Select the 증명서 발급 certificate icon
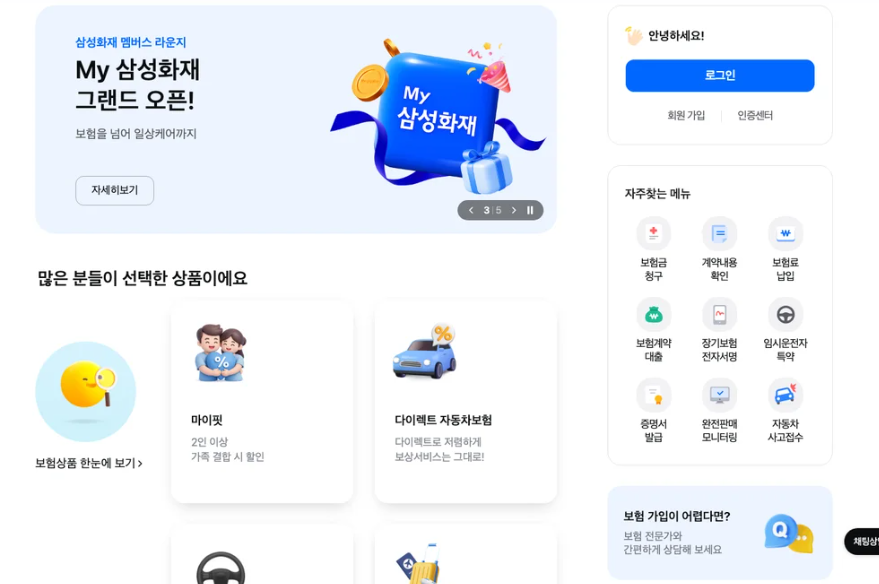879x584 pixels. pos(653,395)
